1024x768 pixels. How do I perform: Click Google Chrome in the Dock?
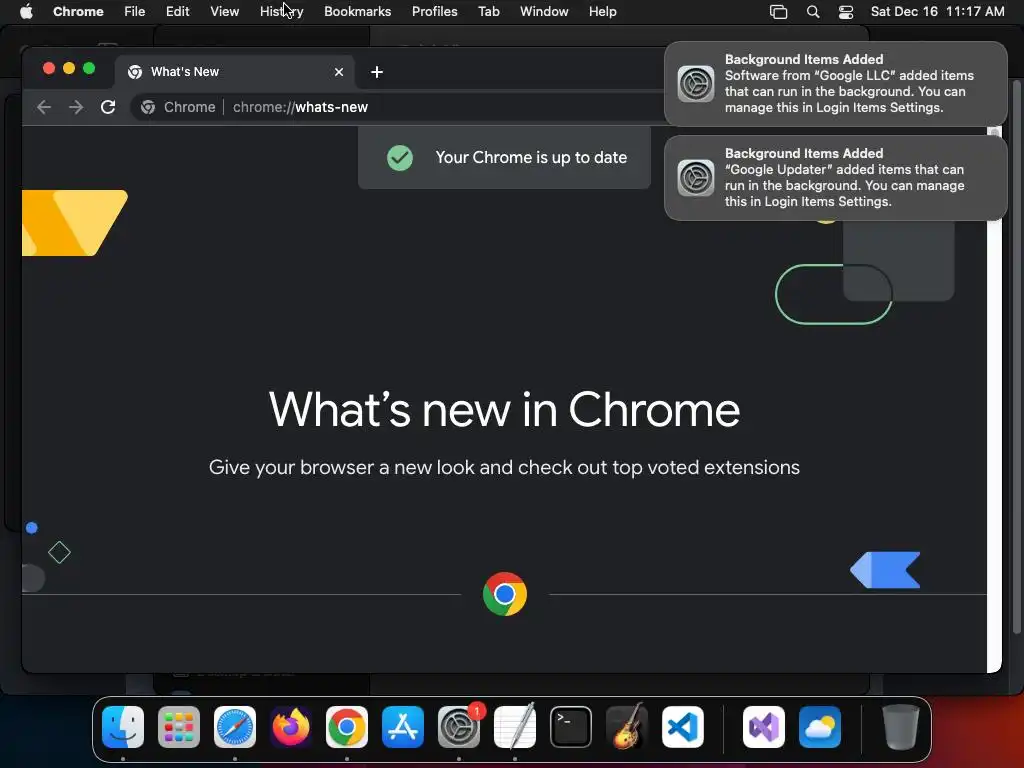pyautogui.click(x=347, y=727)
